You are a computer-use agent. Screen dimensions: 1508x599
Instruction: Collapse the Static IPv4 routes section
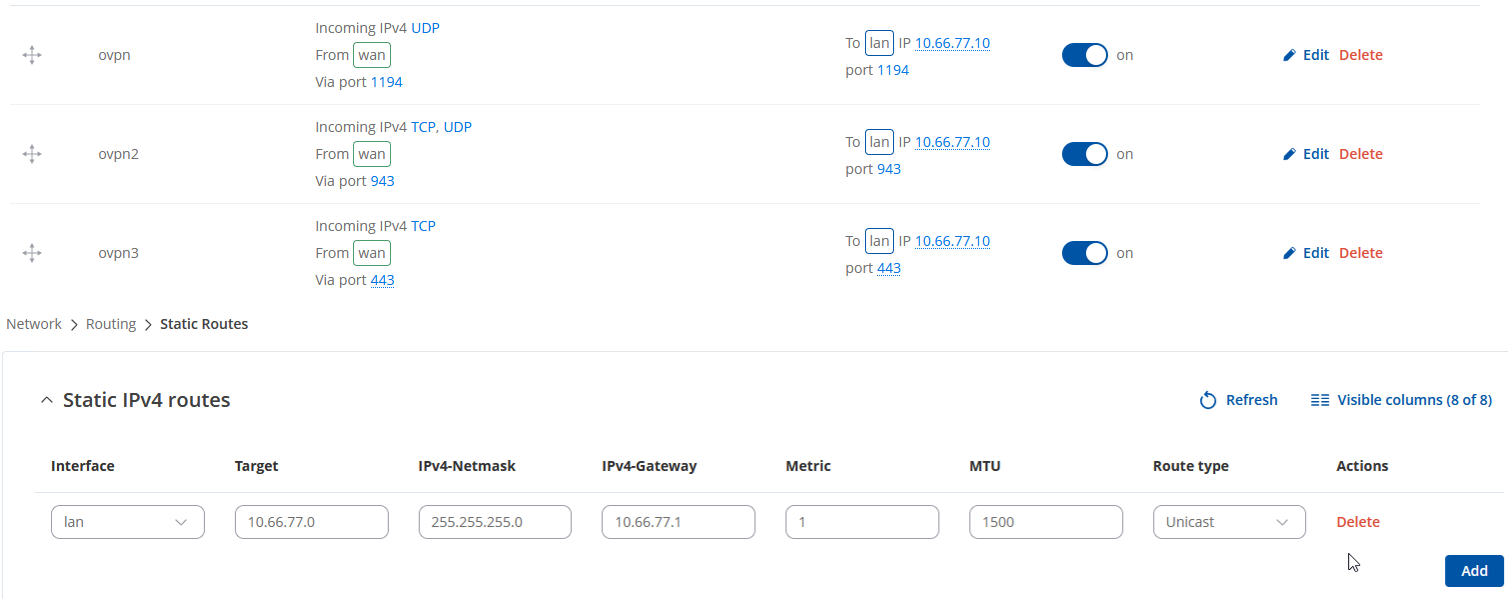point(46,401)
